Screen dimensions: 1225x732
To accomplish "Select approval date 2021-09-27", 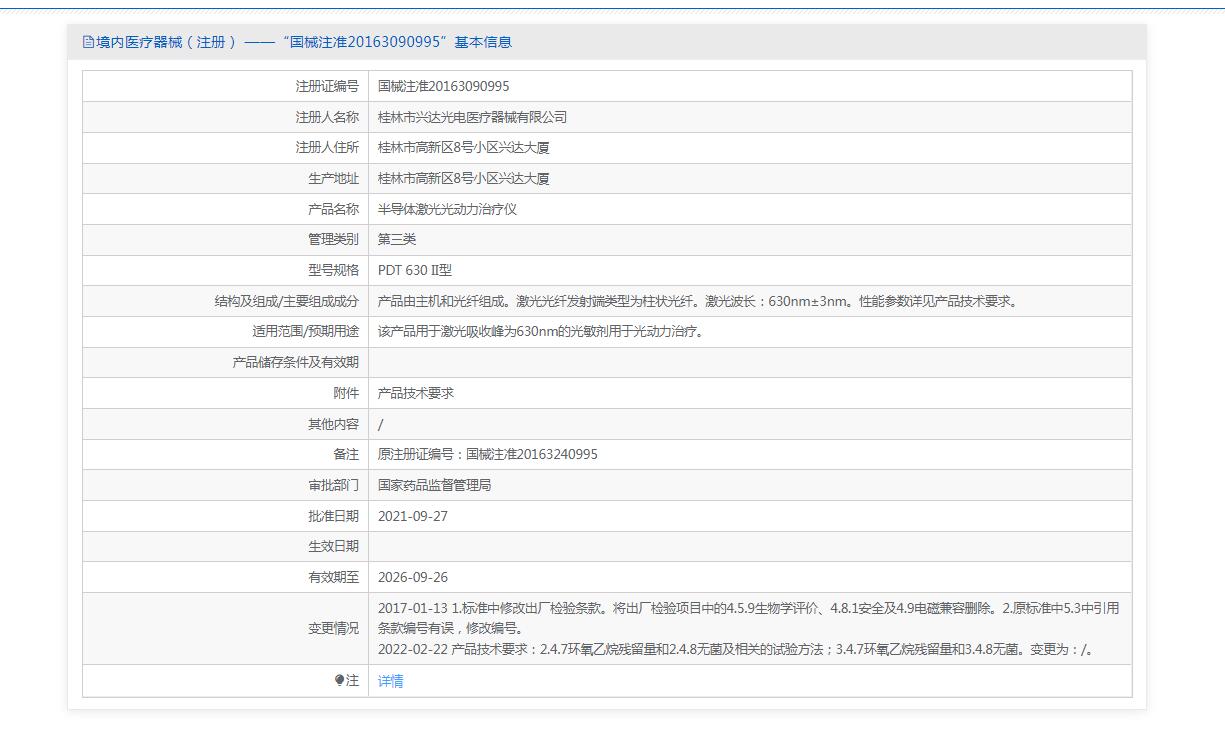I will [x=413, y=516].
